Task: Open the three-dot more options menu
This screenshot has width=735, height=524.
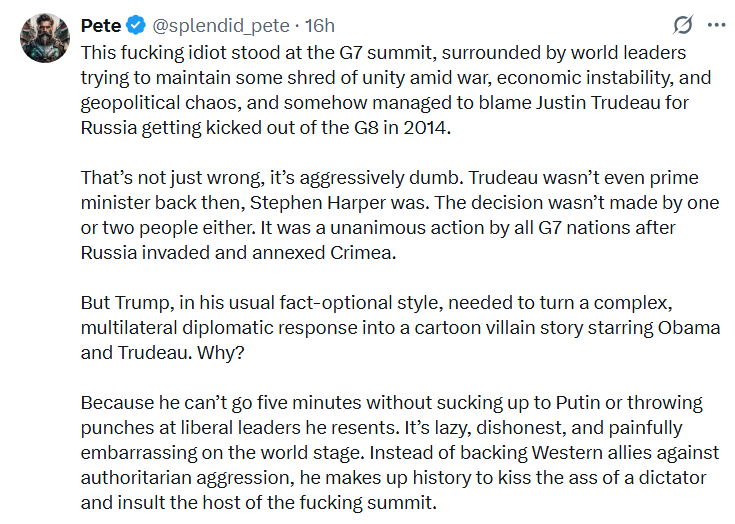Action: point(717,25)
